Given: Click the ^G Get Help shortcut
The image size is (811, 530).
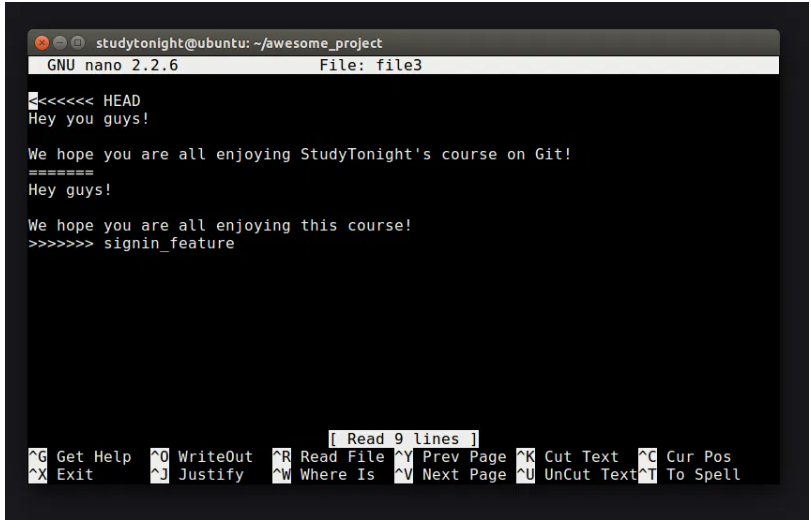Looking at the screenshot, I should tap(80, 457).
